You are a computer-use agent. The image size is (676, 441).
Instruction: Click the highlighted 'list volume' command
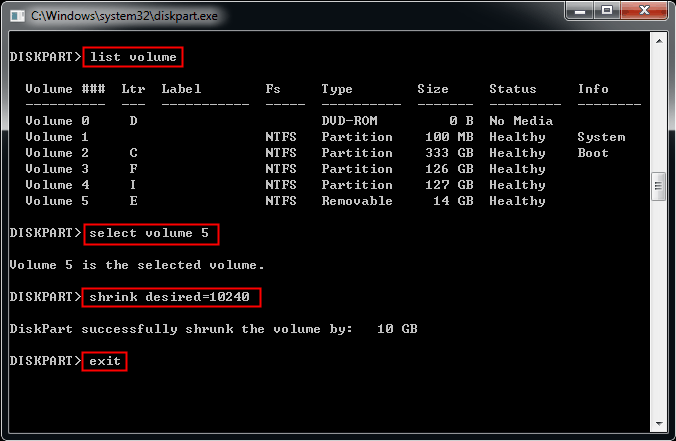133,57
